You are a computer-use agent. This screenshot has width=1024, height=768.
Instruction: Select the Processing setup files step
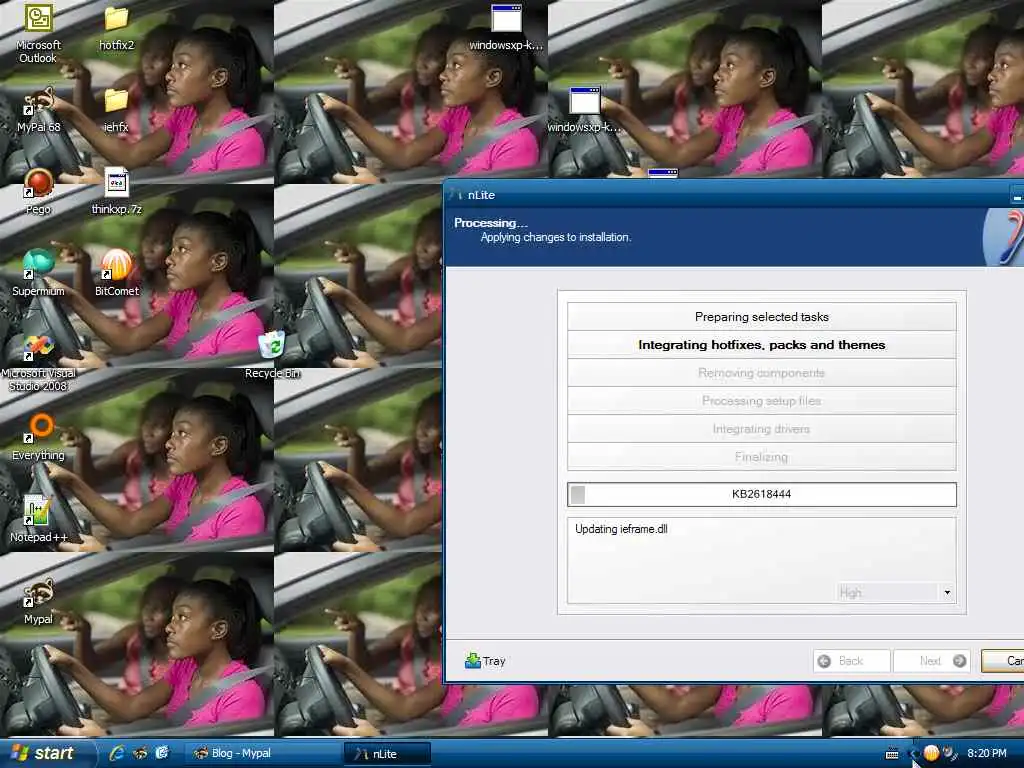(761, 401)
